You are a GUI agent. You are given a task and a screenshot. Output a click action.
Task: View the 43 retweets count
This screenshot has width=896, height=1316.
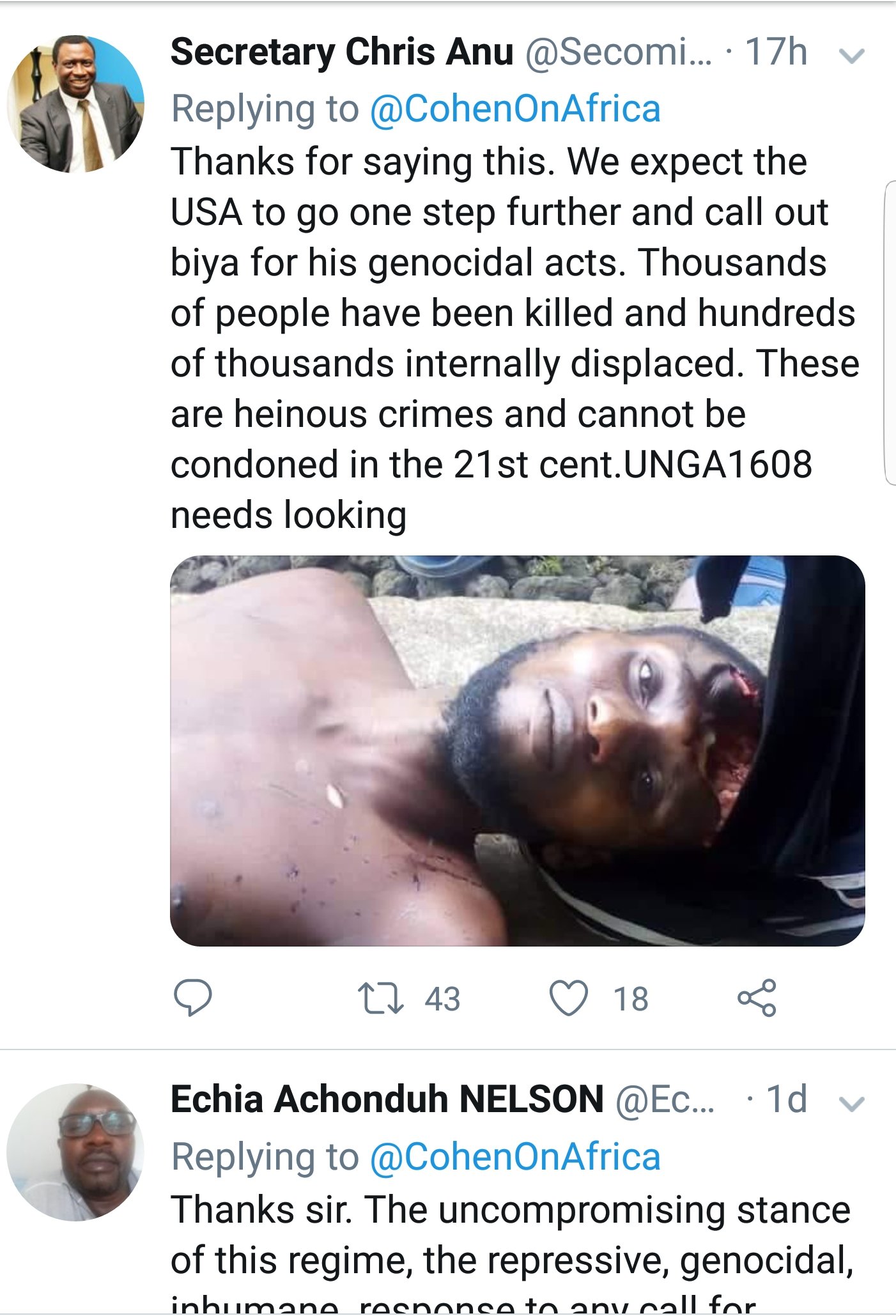tap(442, 999)
